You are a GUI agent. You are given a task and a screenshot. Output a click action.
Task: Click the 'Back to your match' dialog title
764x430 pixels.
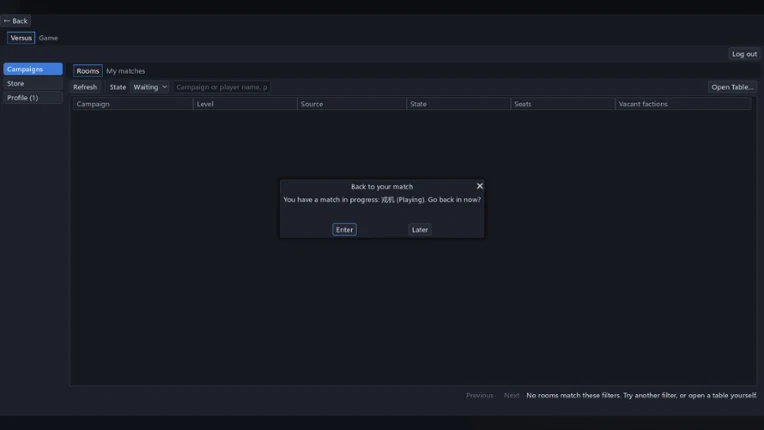[382, 187]
